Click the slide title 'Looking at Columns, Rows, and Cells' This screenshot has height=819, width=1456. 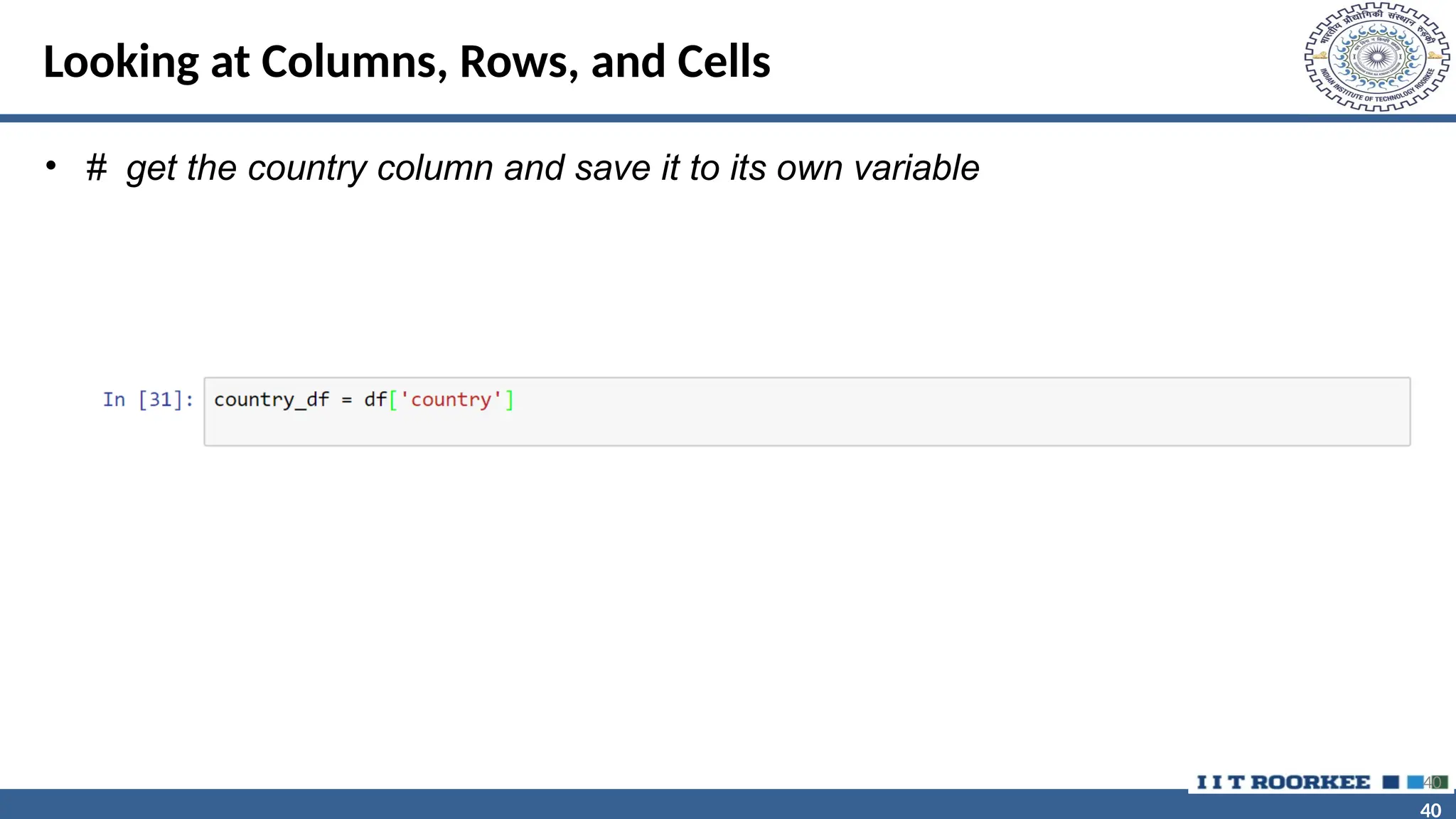pos(407,62)
